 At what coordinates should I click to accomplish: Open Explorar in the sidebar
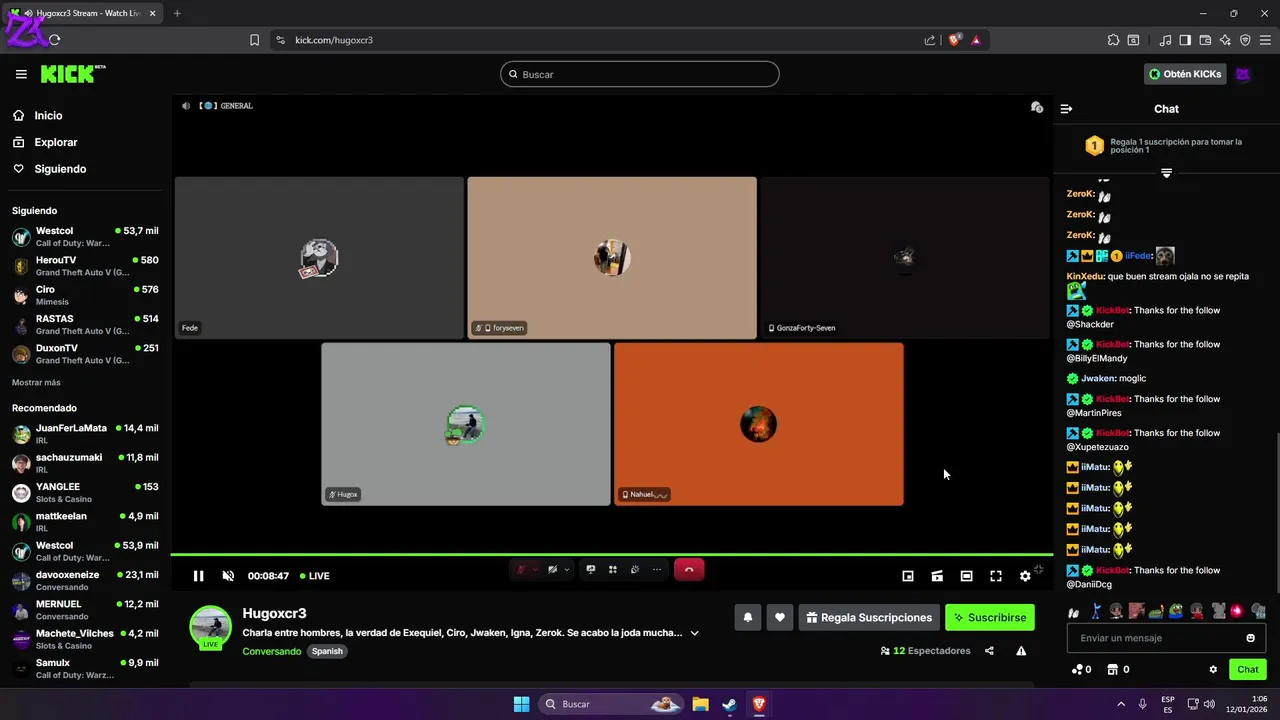(x=45, y=142)
